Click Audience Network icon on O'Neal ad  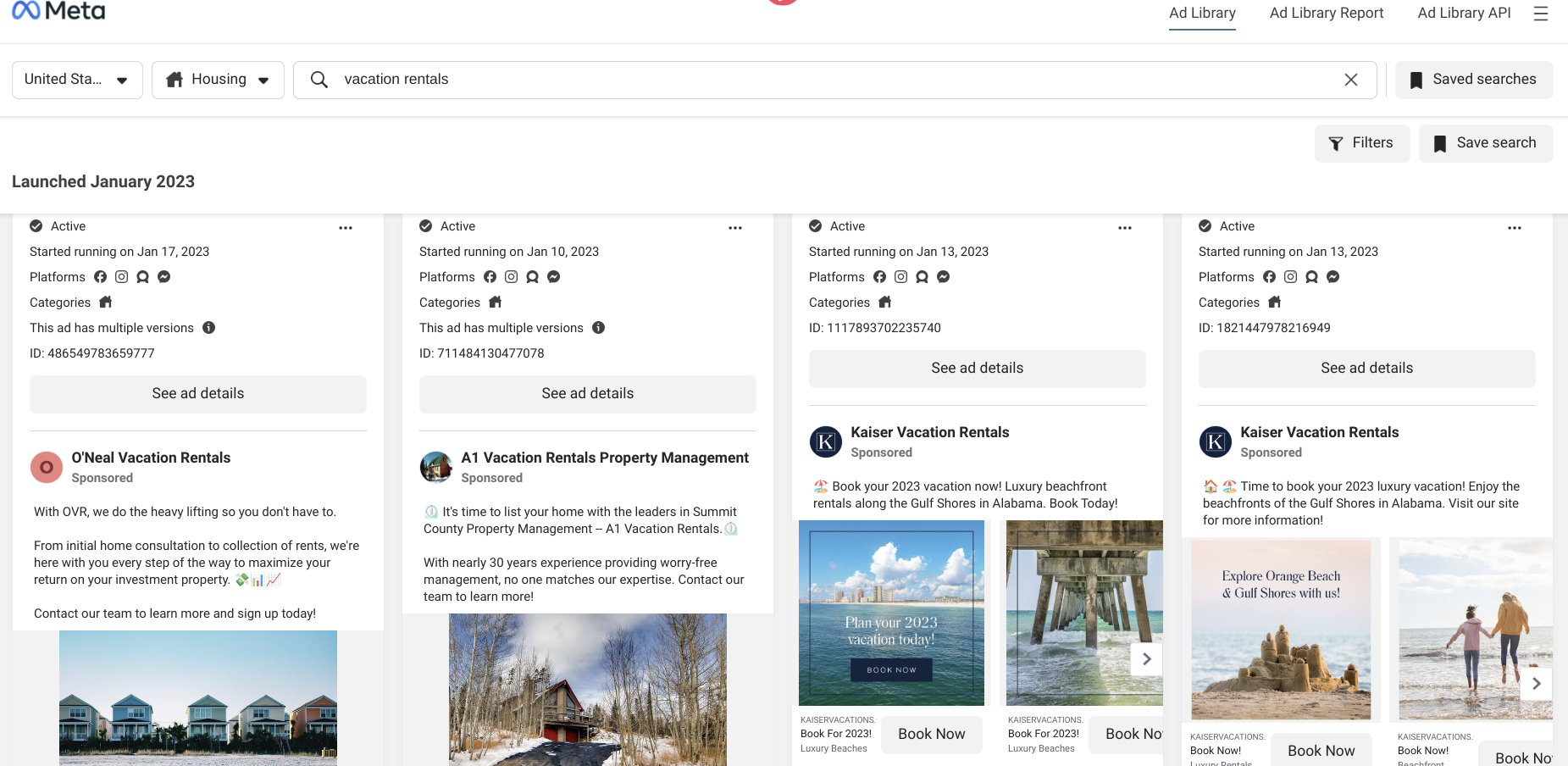coord(143,277)
